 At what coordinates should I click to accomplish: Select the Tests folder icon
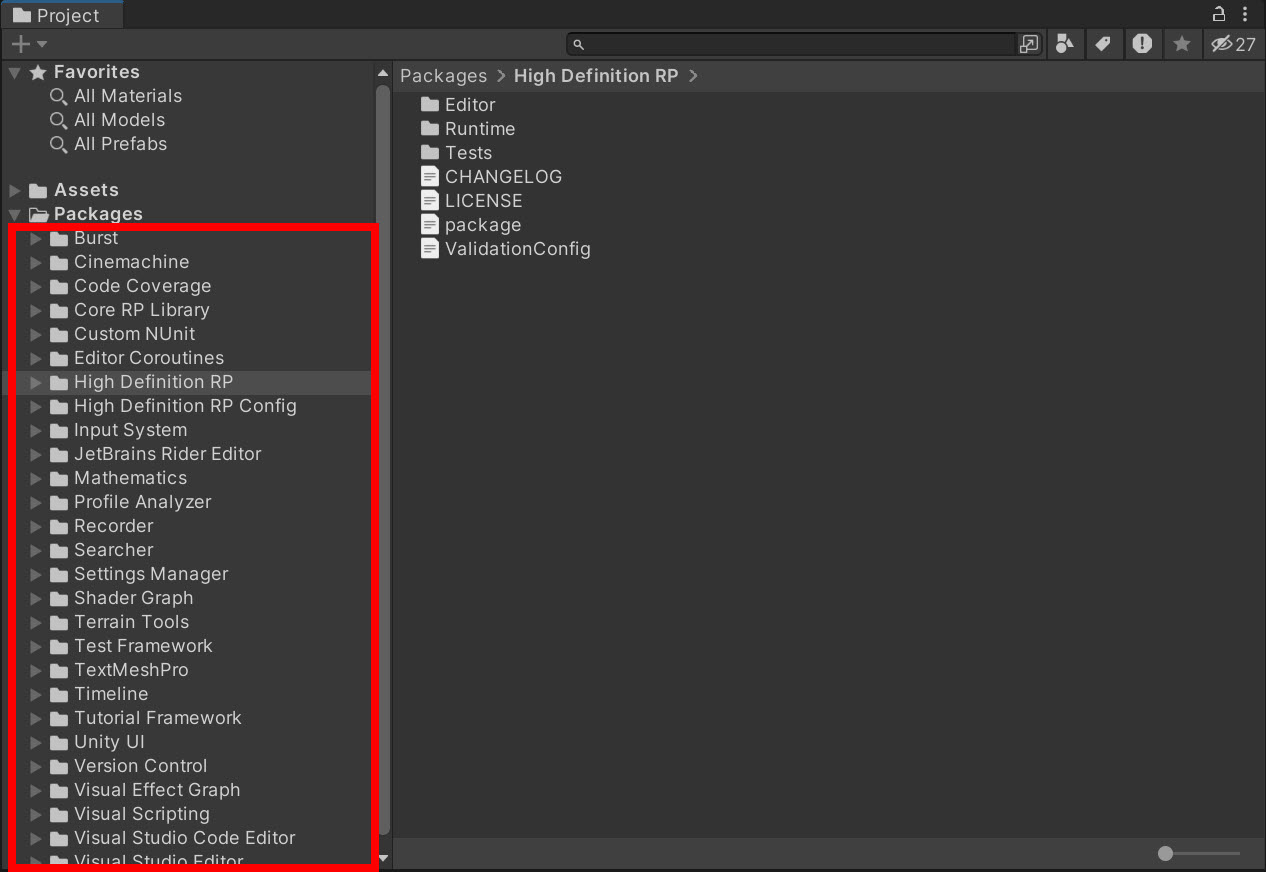tap(430, 153)
